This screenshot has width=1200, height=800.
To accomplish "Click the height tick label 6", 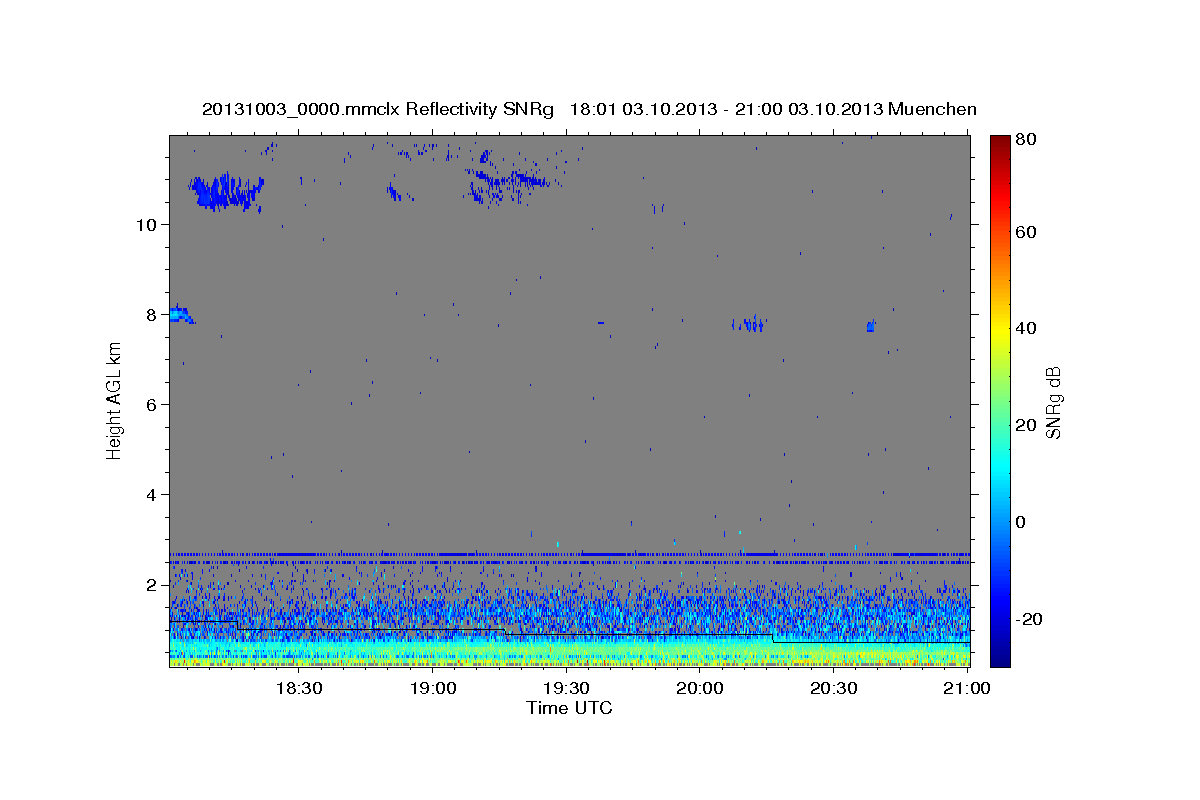I will coord(150,404).
